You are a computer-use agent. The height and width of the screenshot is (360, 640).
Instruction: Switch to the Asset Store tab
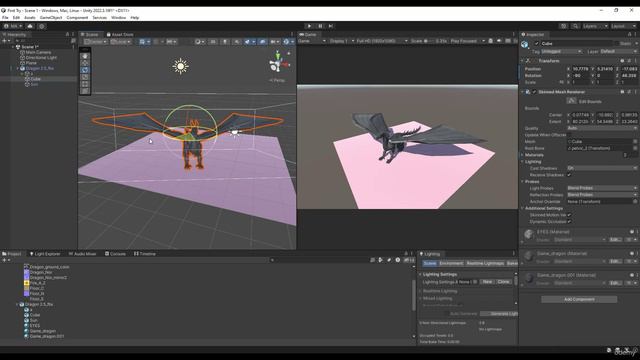[120, 35]
